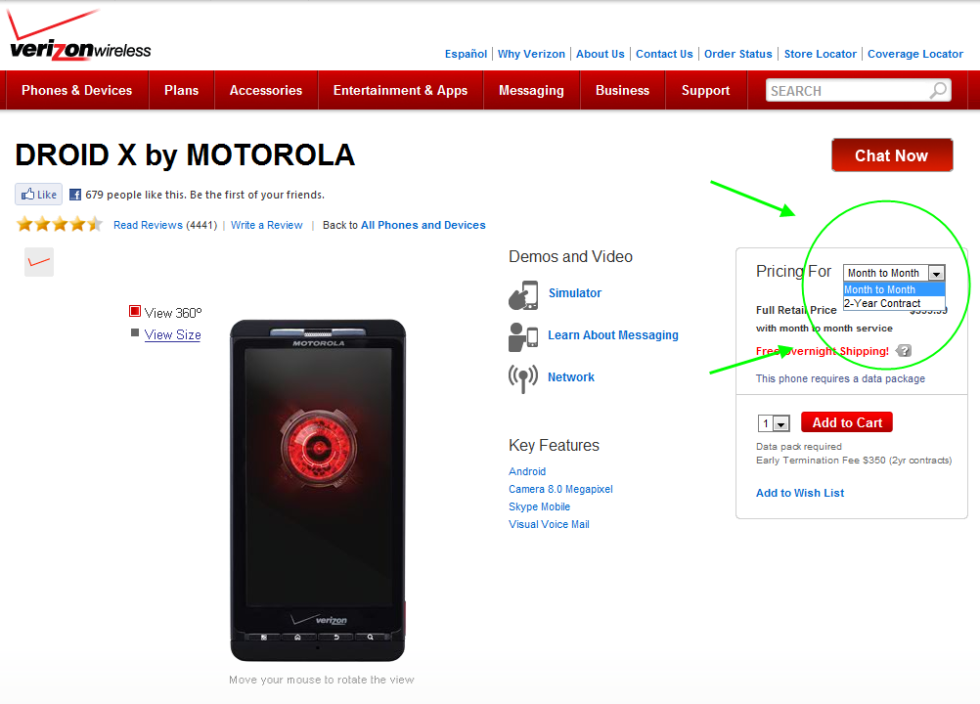
Task: Click Read Reviews (4441) link
Action: (x=165, y=225)
